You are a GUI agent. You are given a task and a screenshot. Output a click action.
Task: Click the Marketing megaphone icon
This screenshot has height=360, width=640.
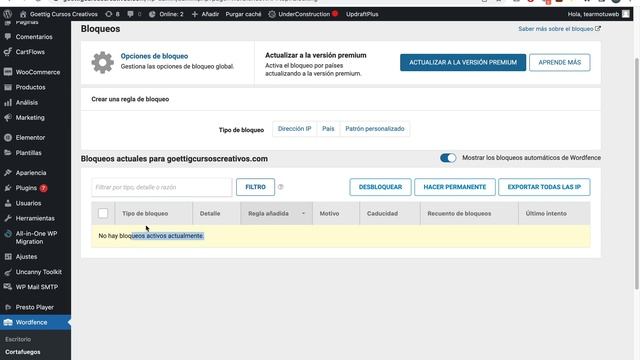coord(8,118)
